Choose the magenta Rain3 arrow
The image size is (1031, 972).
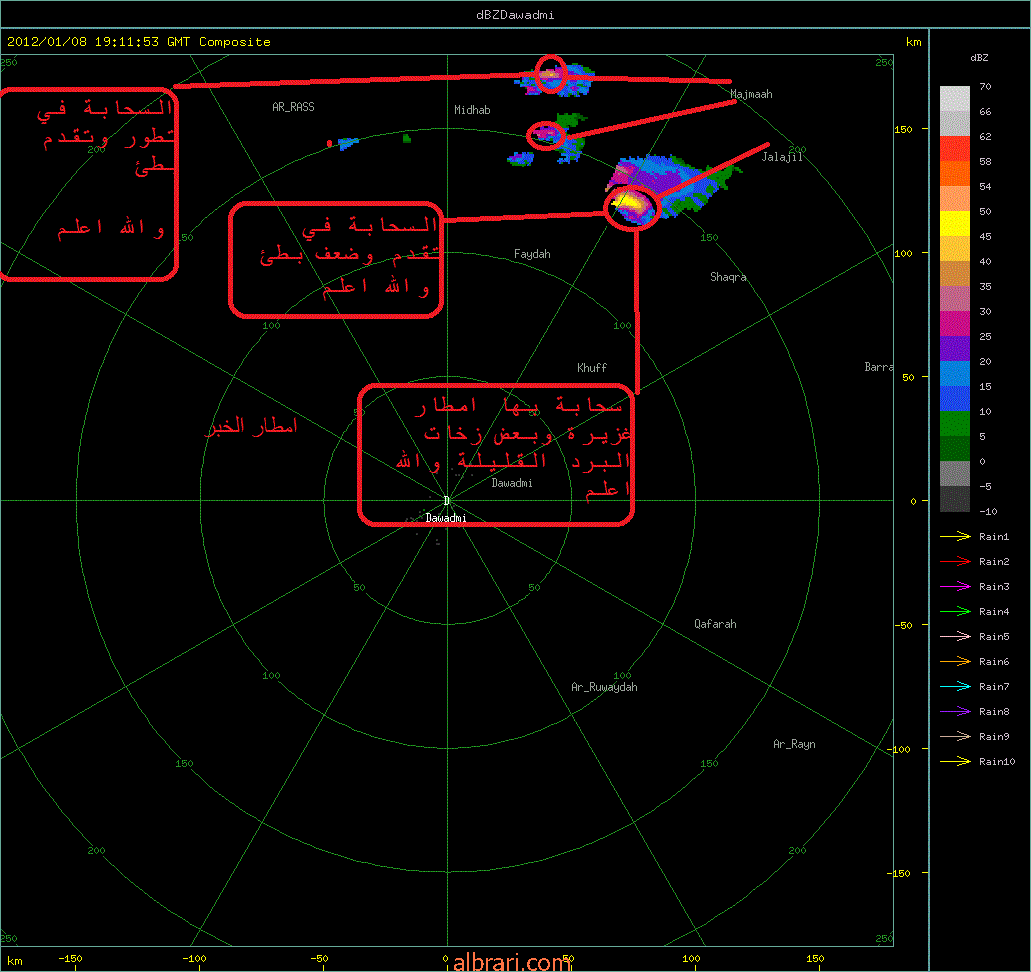pyautogui.click(x=955, y=587)
